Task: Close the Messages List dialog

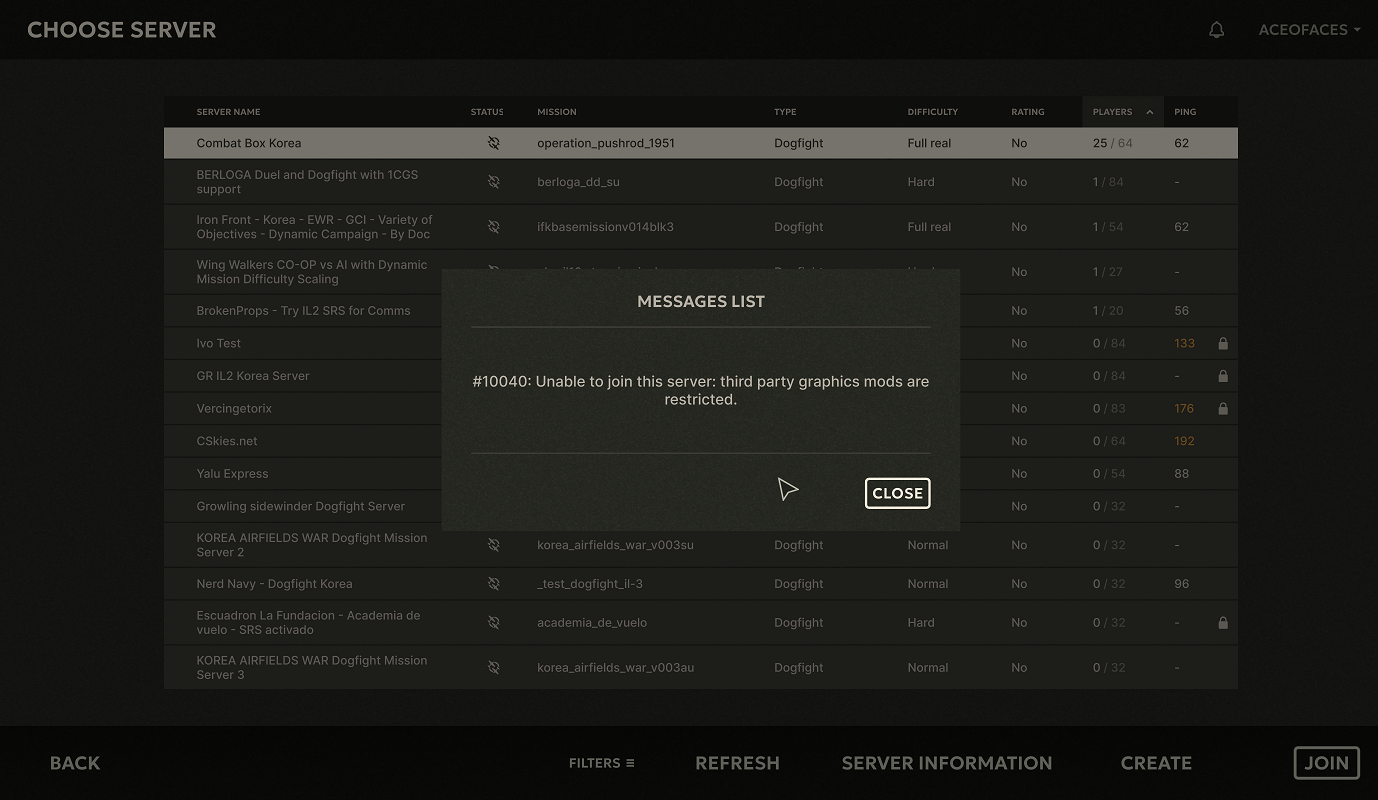Action: (x=897, y=493)
